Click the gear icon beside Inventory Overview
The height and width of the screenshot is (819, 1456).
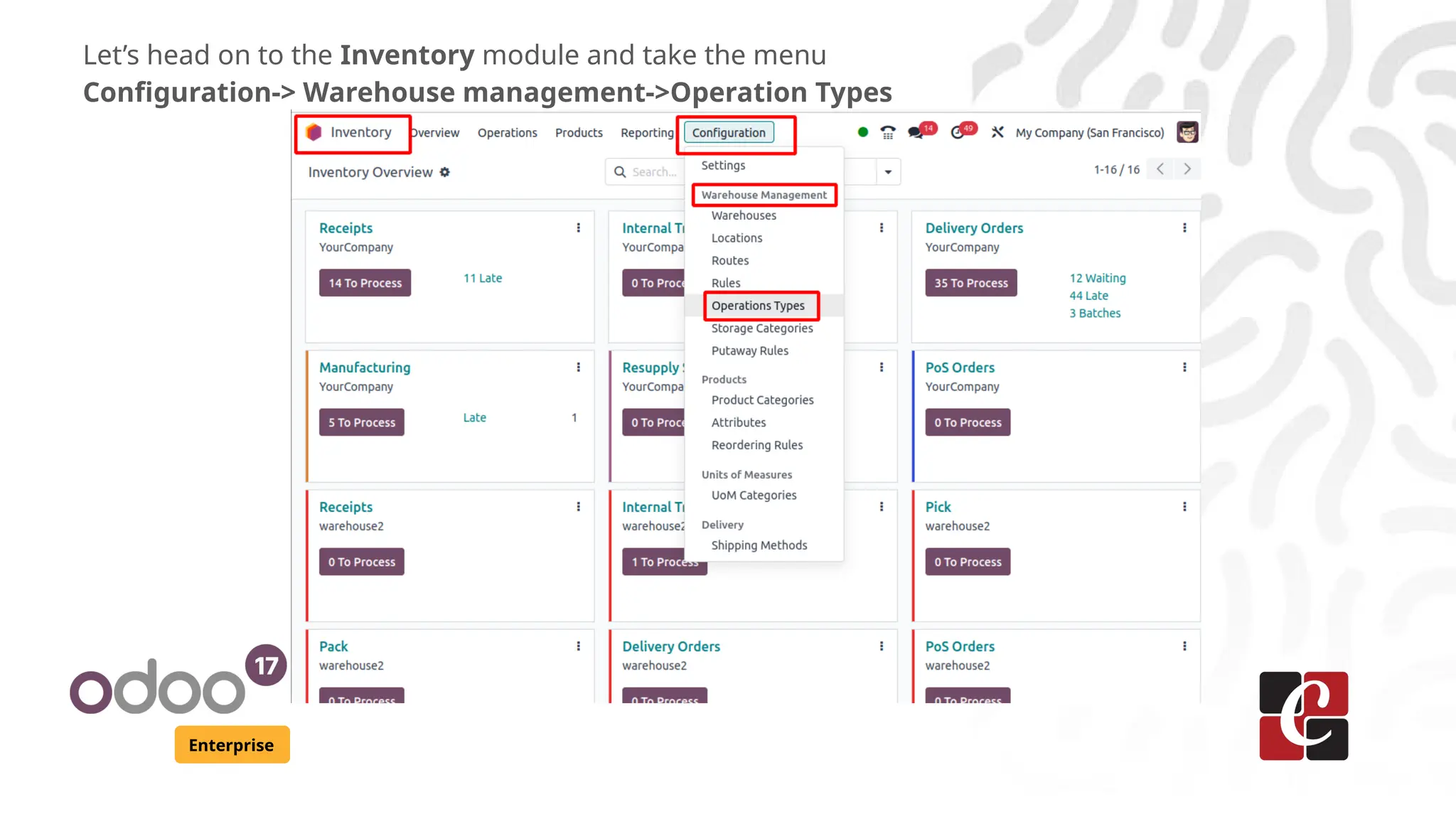(x=445, y=172)
